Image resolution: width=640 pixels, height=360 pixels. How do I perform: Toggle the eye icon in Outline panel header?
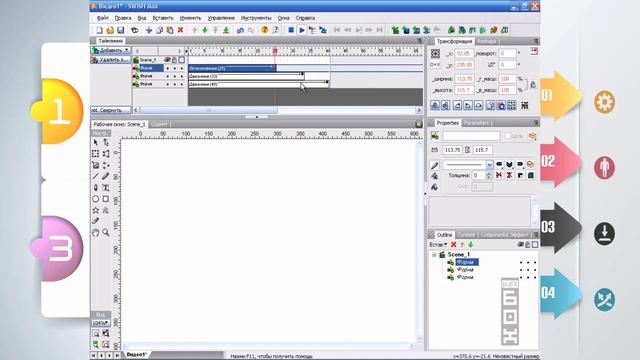tap(520, 244)
